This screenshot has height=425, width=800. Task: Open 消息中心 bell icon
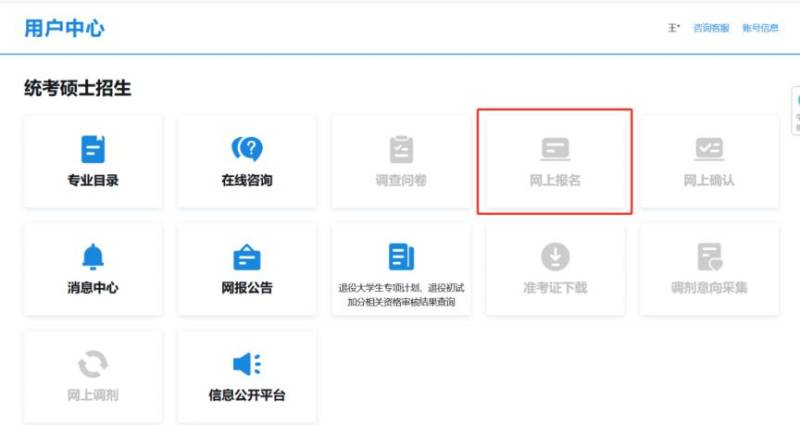(93, 257)
